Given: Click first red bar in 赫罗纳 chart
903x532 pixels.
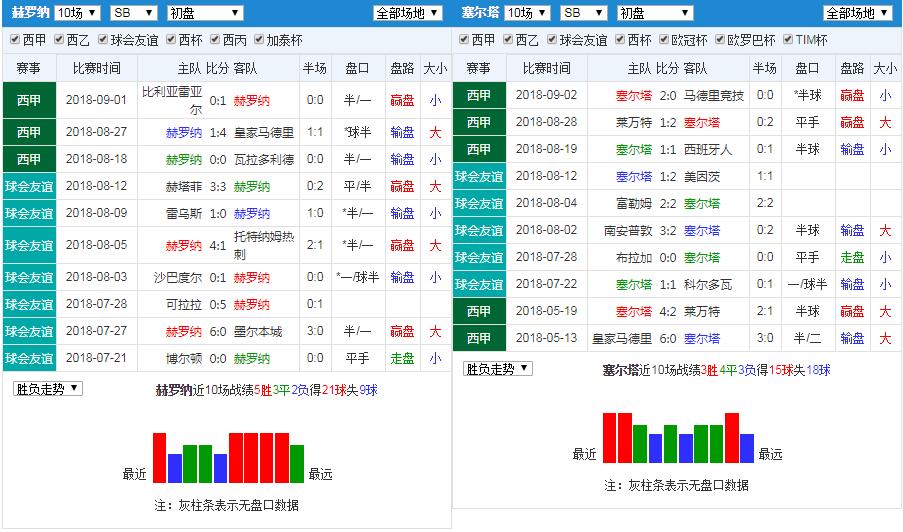Looking at the screenshot, I should click(160, 458).
